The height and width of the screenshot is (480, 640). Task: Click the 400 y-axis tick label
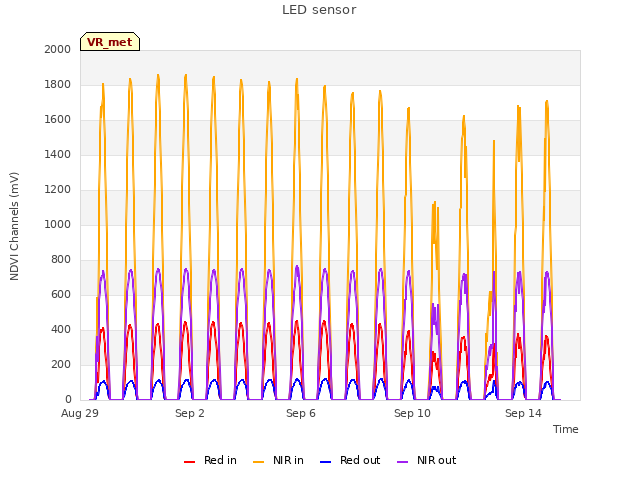coord(61,329)
